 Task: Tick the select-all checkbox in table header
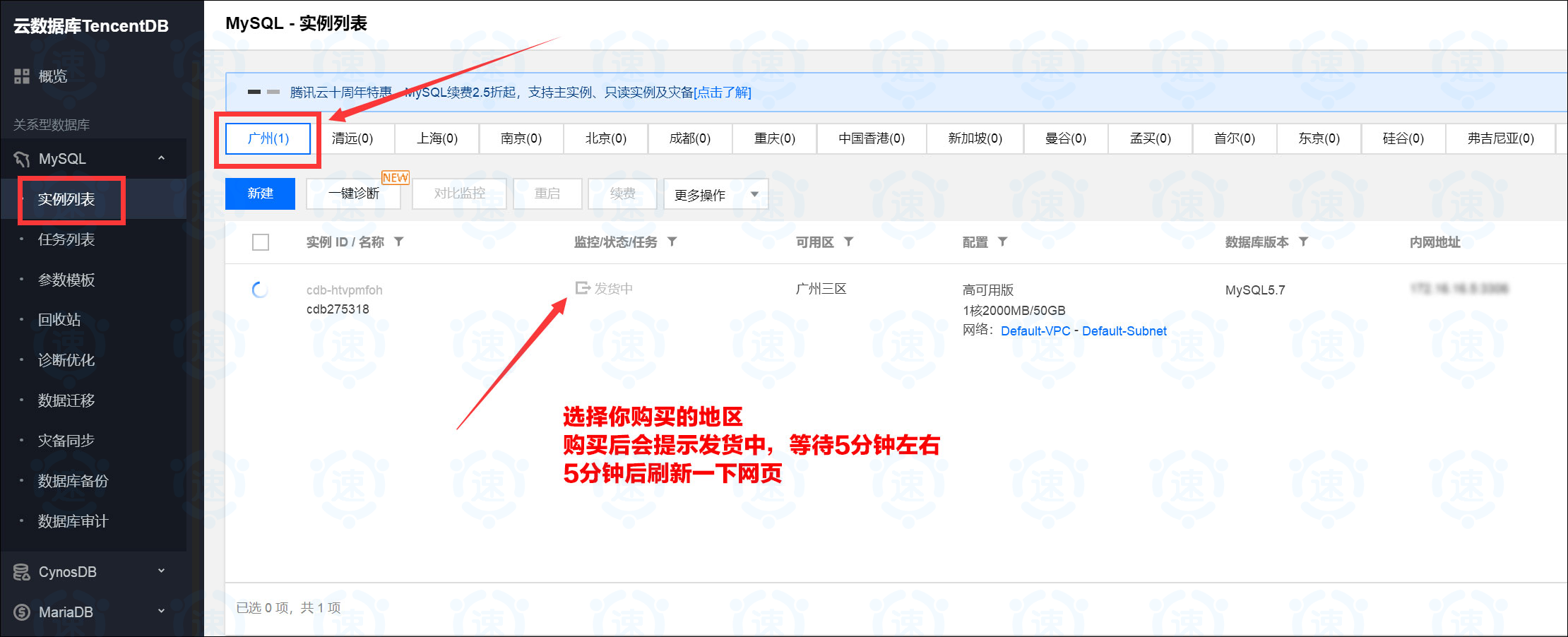pos(261,242)
